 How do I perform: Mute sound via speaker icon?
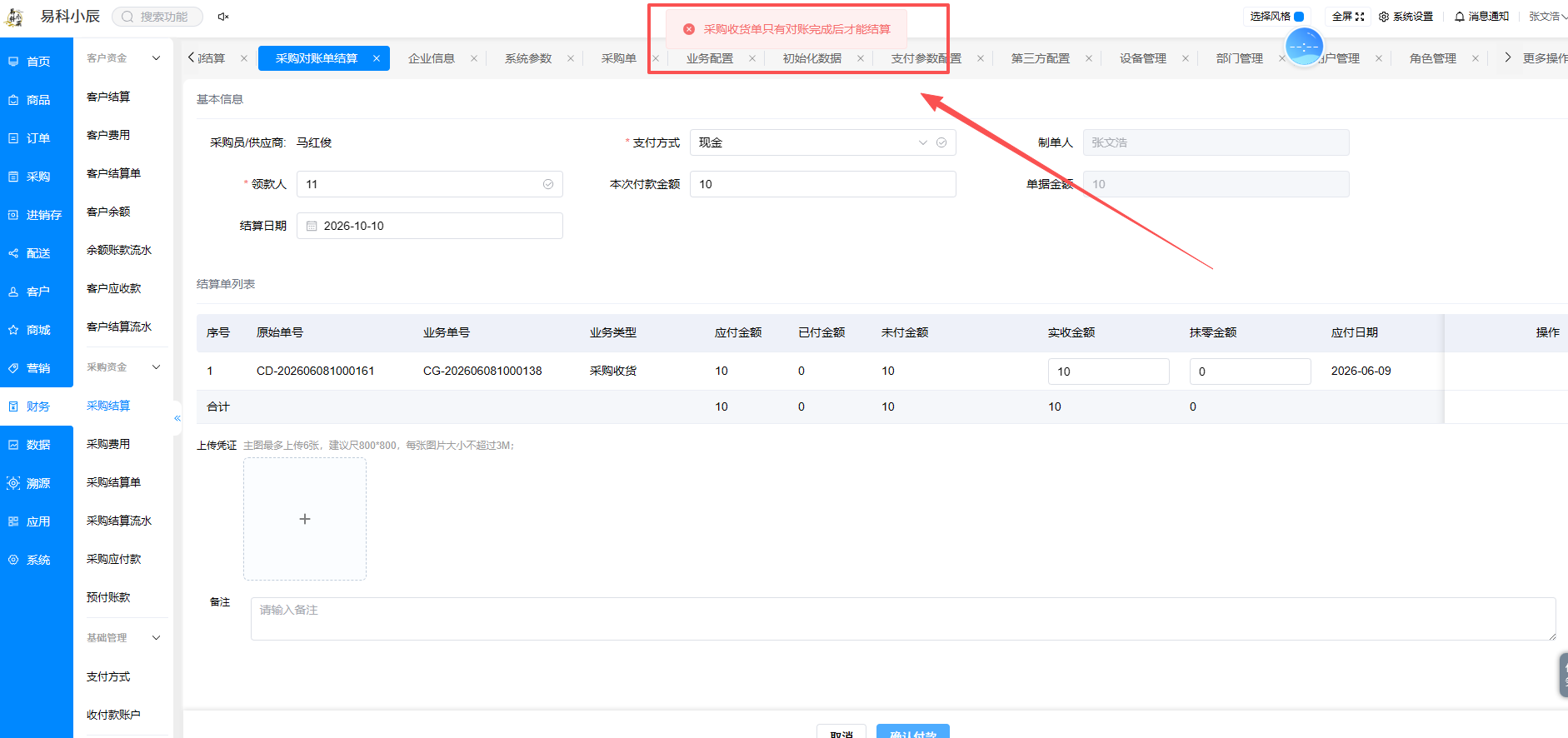(x=223, y=17)
